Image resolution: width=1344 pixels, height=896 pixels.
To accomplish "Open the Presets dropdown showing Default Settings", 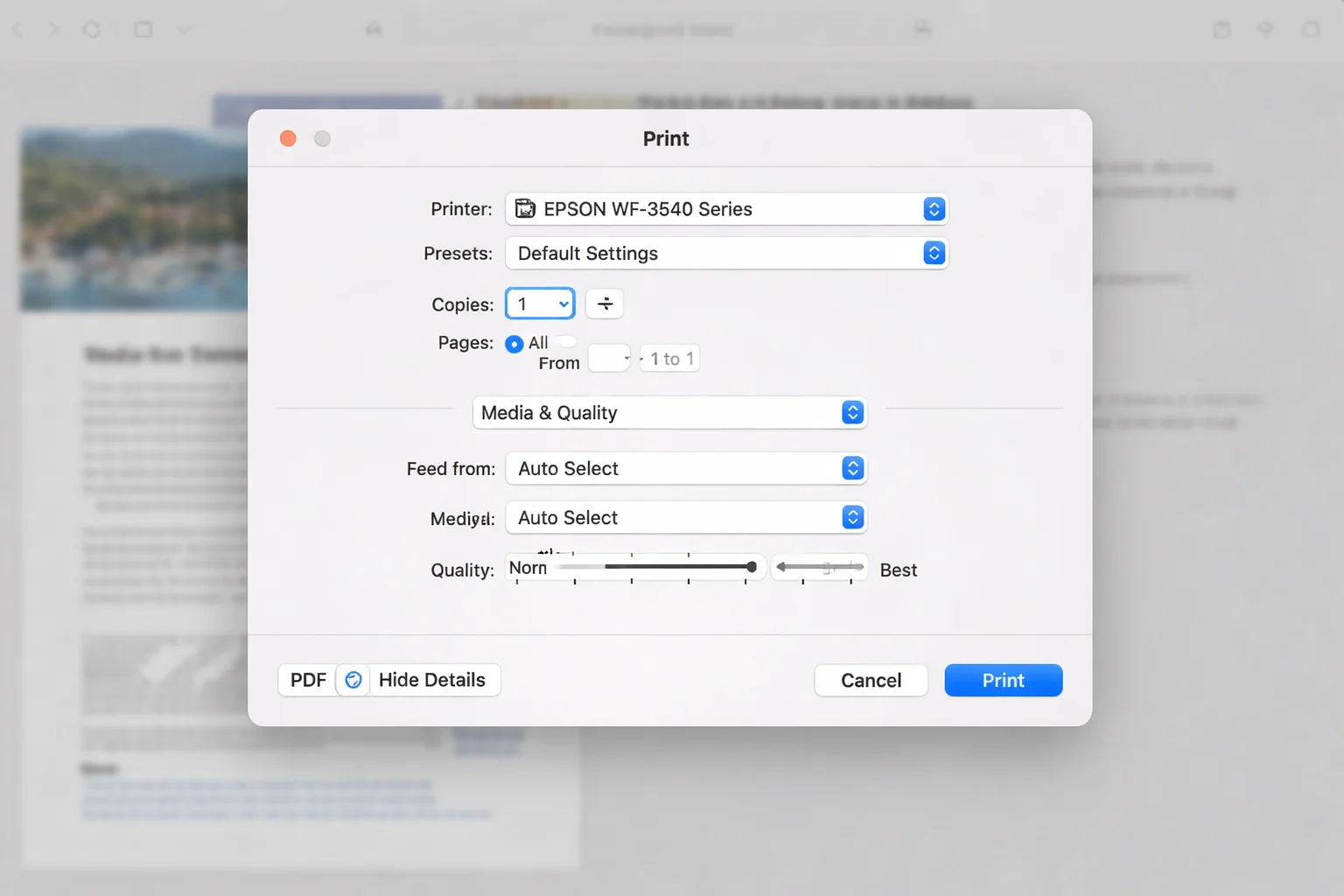I will [x=726, y=253].
